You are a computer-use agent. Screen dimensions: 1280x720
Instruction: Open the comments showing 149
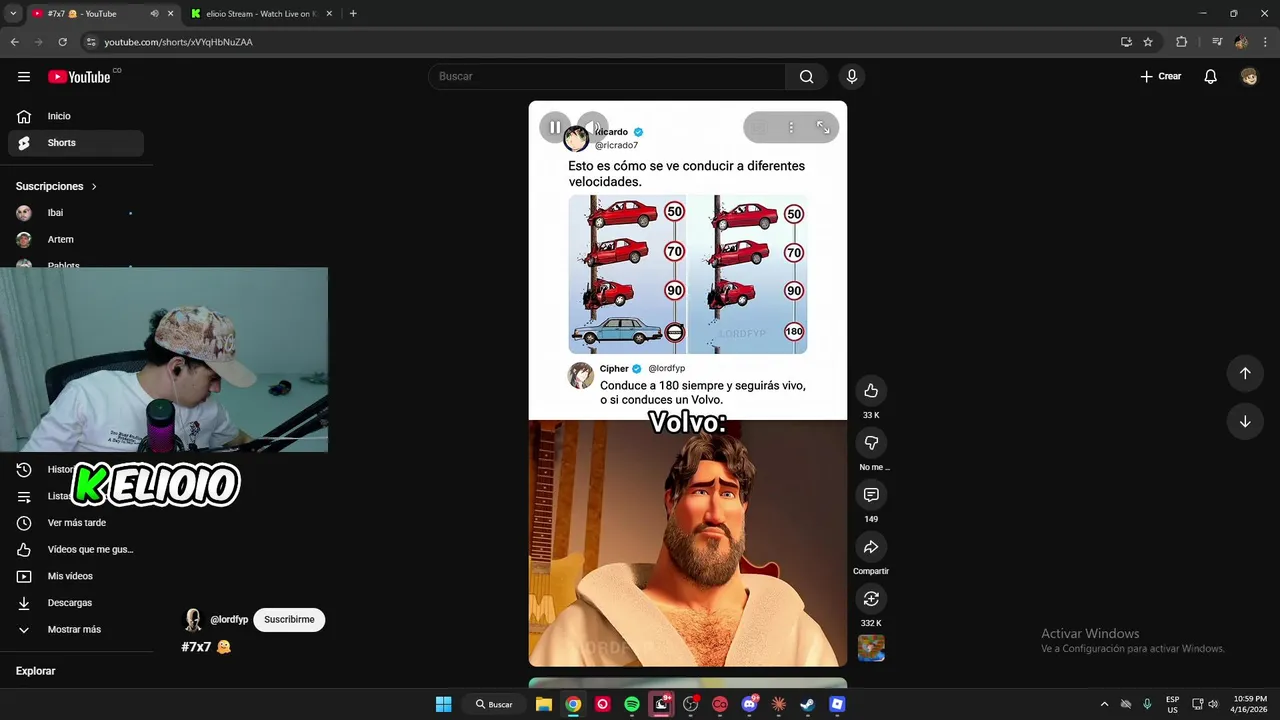tap(871, 495)
